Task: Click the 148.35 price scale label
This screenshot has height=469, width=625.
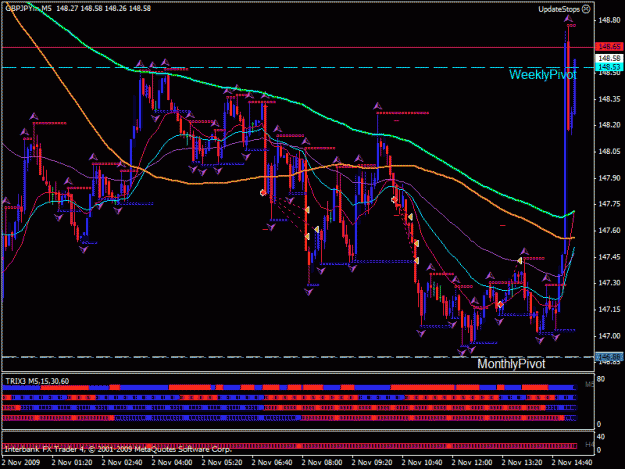Action: 609,99
